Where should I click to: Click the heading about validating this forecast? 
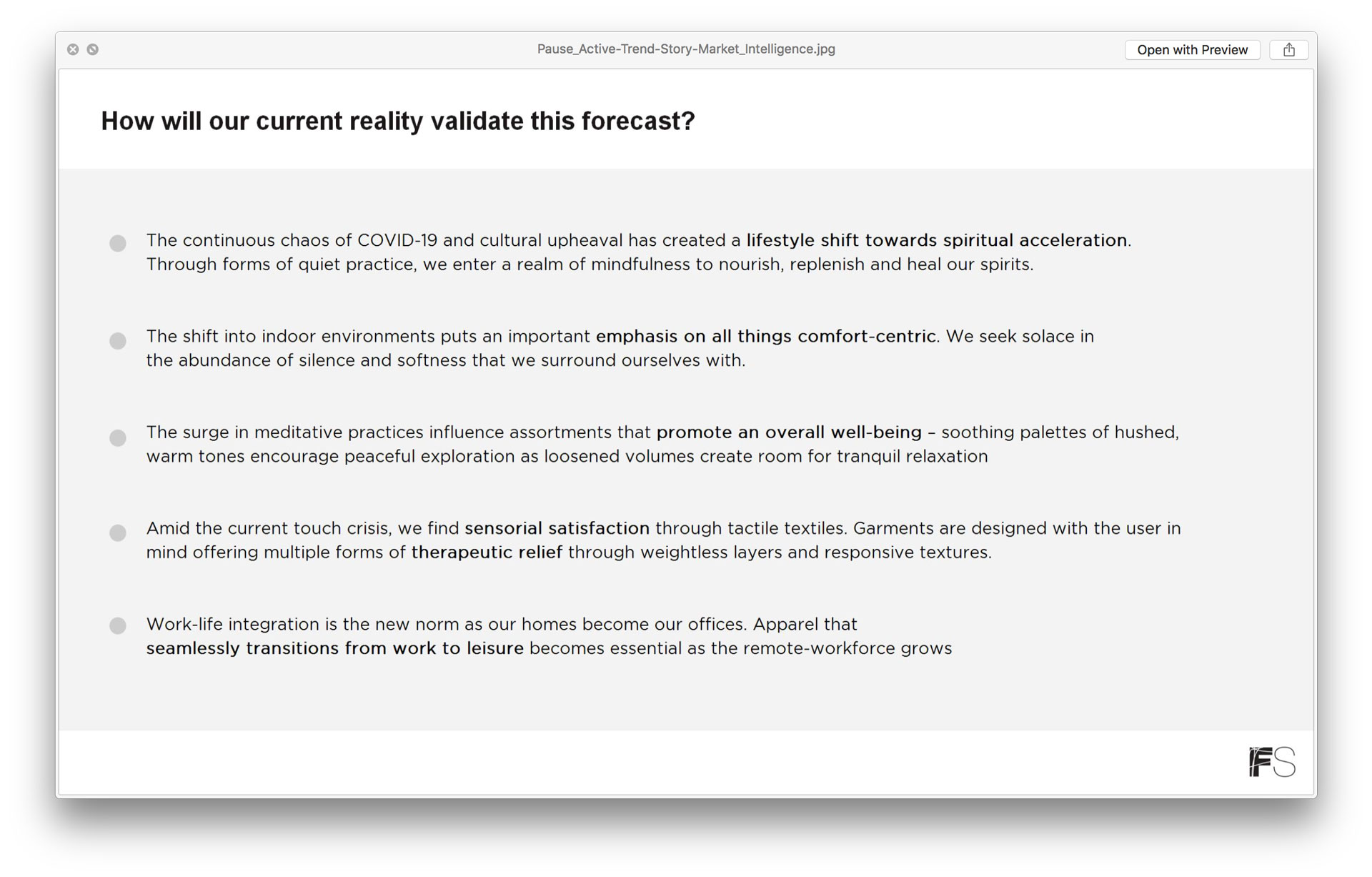[398, 122]
